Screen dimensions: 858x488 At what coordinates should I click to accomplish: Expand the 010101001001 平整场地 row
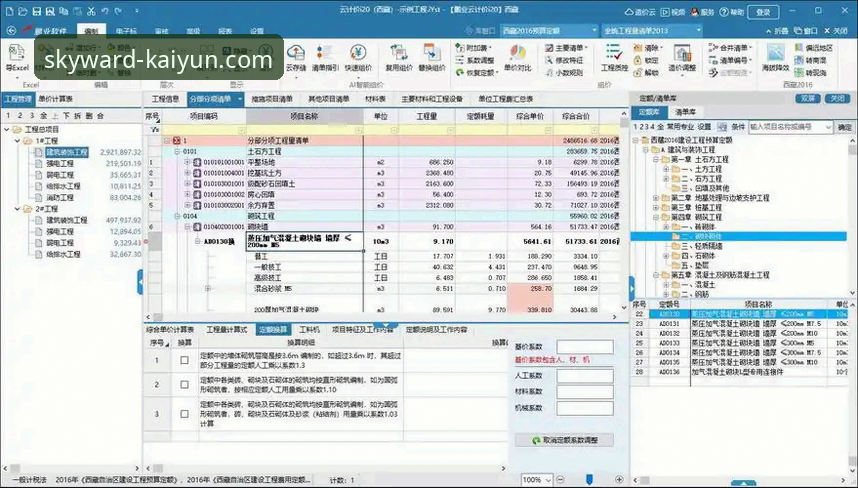click(187, 162)
